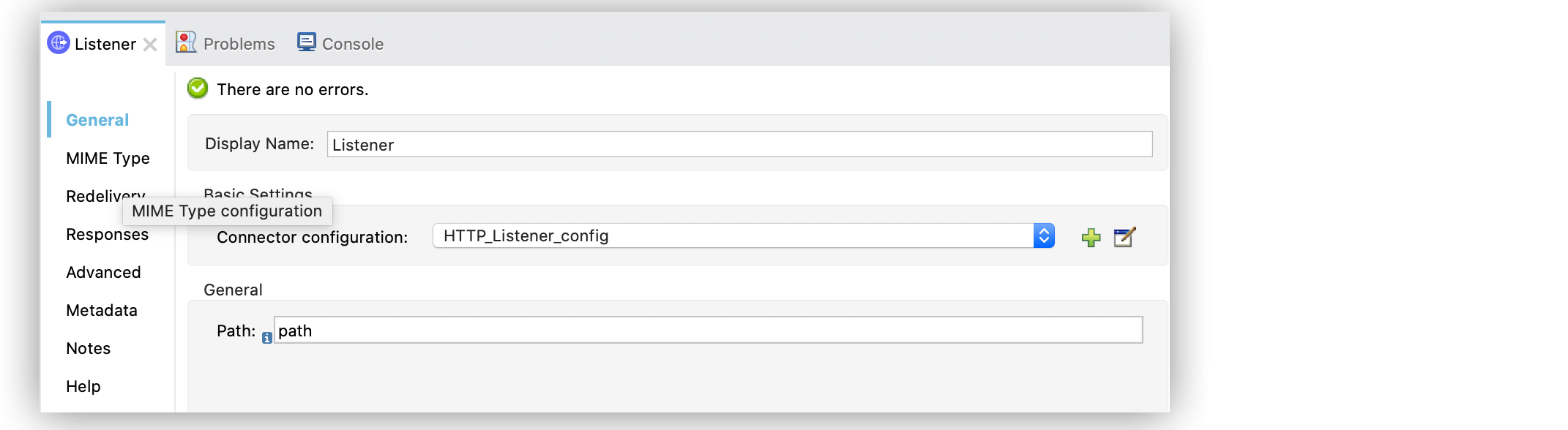The width and height of the screenshot is (1568, 430).
Task: Edit the HTTP_Listener_config connector configuration
Action: point(1124,237)
